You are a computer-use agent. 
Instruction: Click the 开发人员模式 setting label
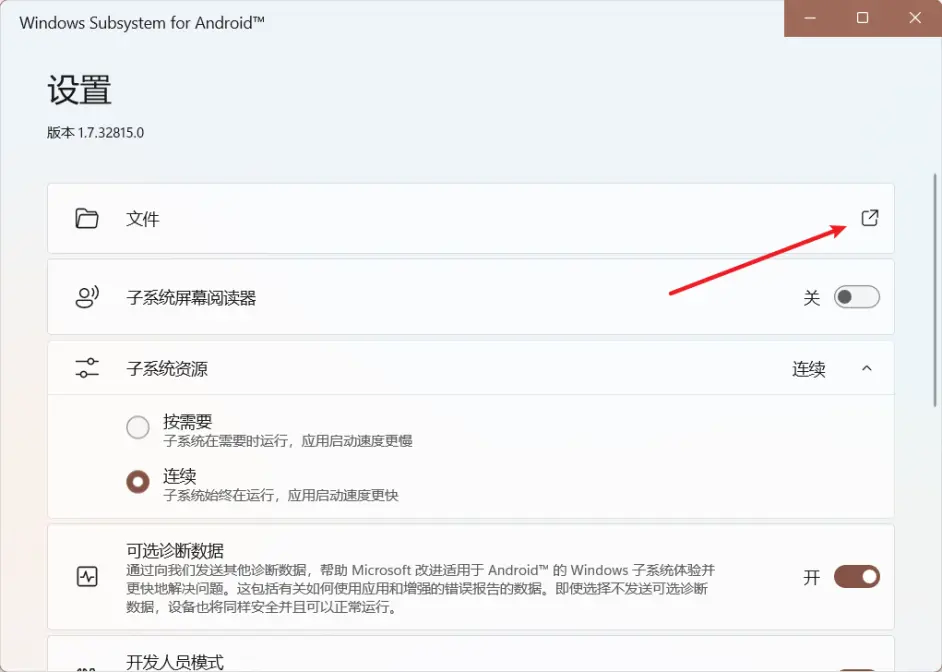point(175,661)
